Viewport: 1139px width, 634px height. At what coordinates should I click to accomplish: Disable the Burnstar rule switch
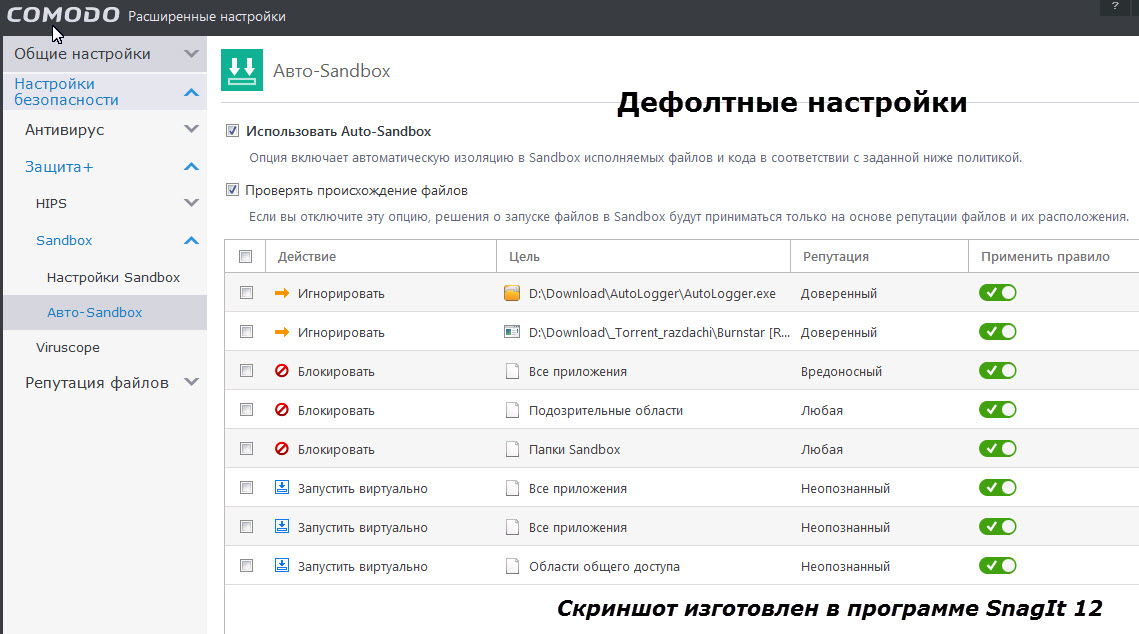pyautogui.click(x=997, y=332)
